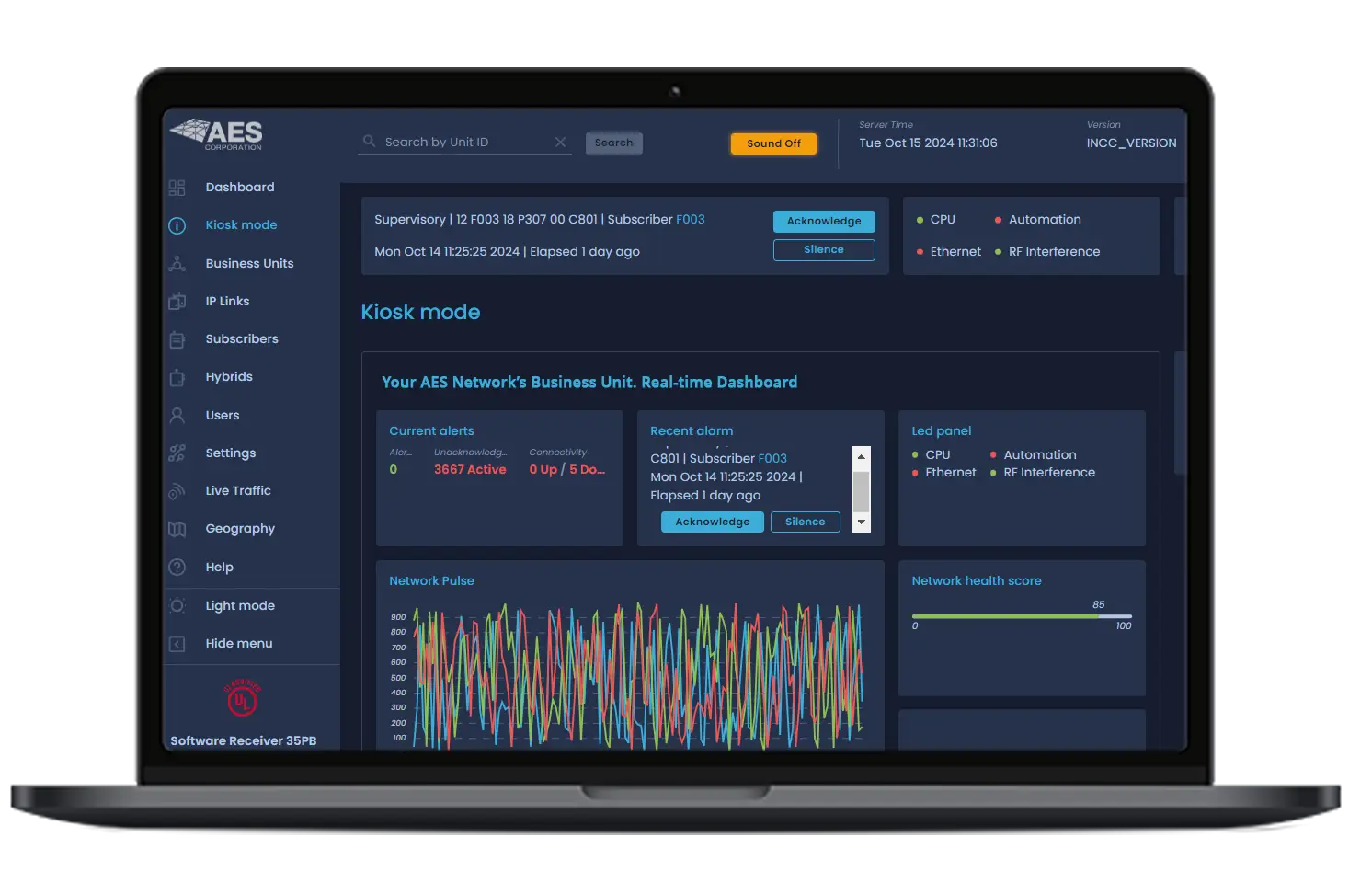Collapse sidebar with Hide menu
This screenshot has width=1372, height=883.
(x=238, y=644)
